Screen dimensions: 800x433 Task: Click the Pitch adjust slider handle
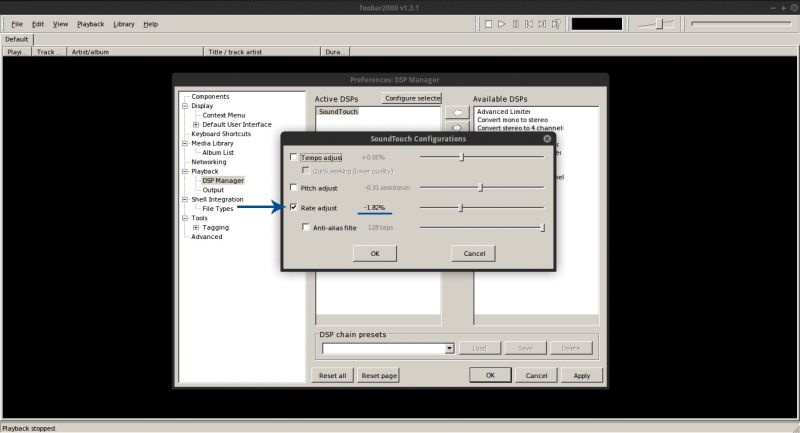(x=481, y=187)
